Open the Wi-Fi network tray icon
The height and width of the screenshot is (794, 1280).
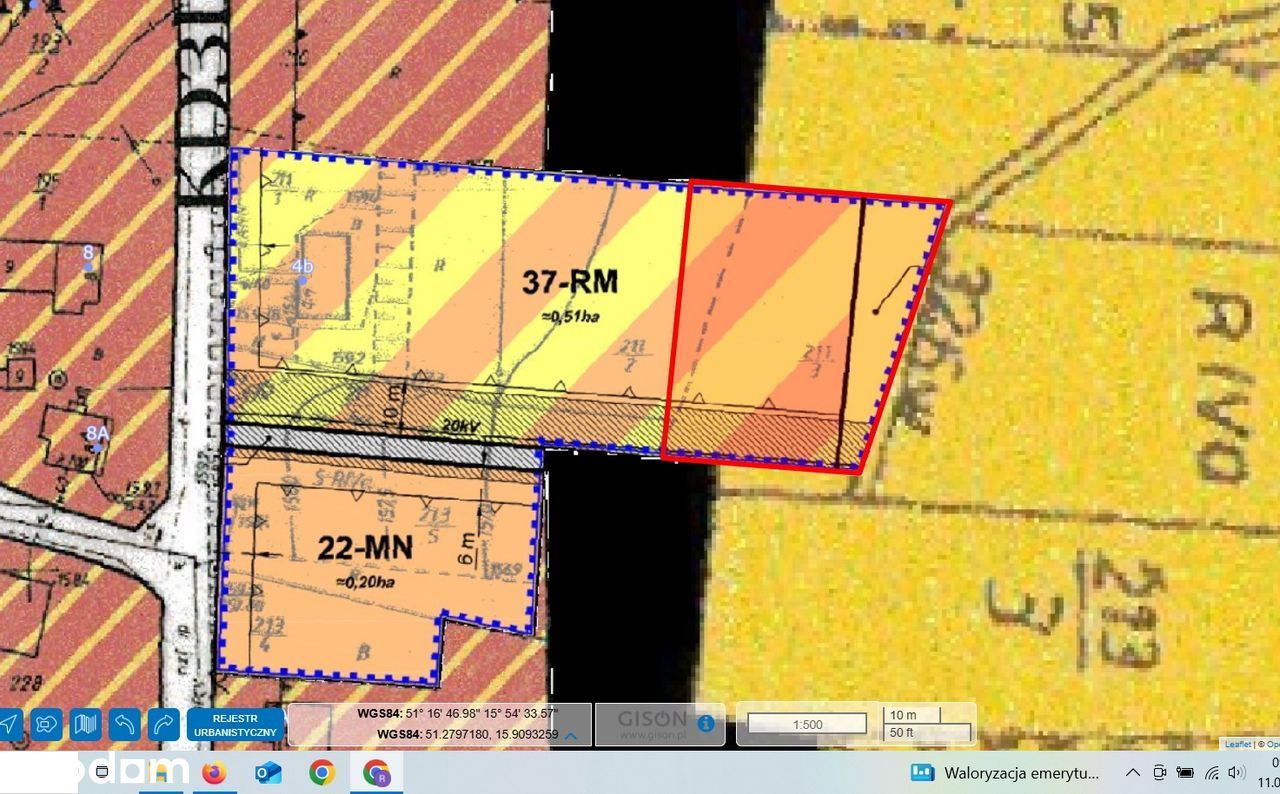click(1211, 773)
